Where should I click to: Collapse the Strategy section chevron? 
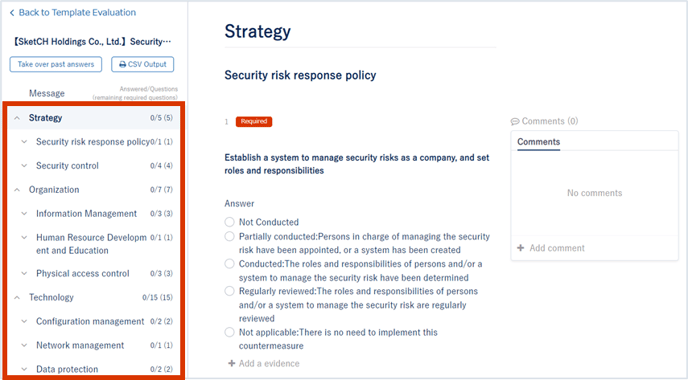pos(17,118)
